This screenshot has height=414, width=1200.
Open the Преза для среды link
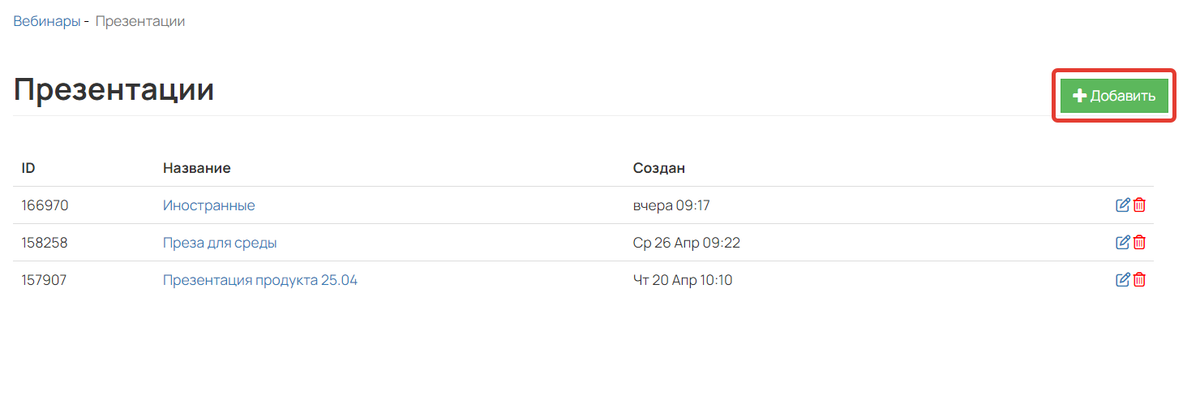(x=220, y=242)
